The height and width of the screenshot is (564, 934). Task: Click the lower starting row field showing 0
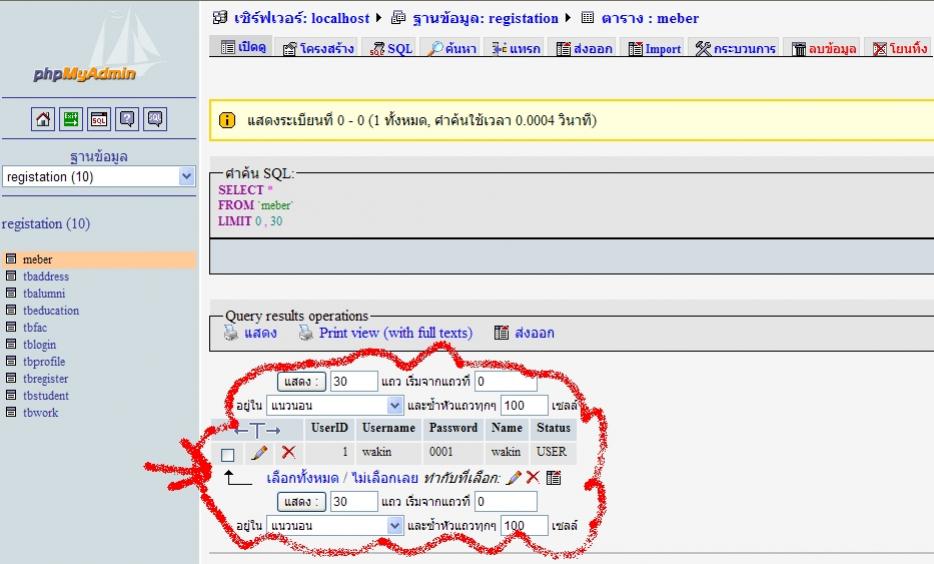click(x=506, y=501)
